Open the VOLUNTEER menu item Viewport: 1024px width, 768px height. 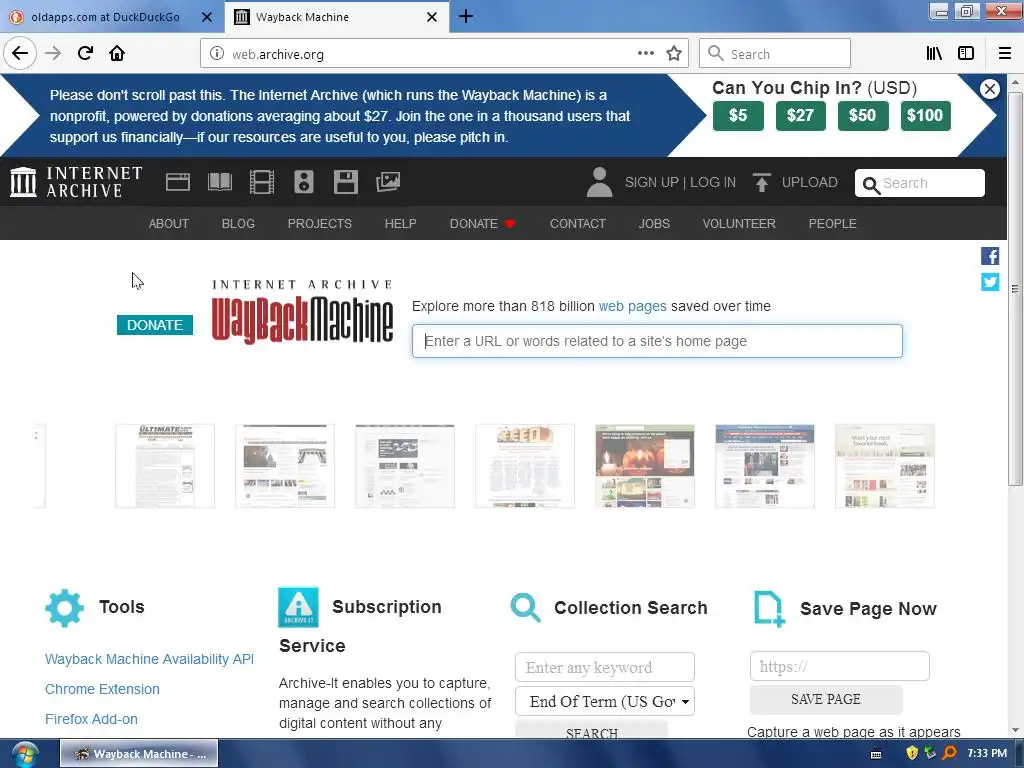pyautogui.click(x=739, y=223)
